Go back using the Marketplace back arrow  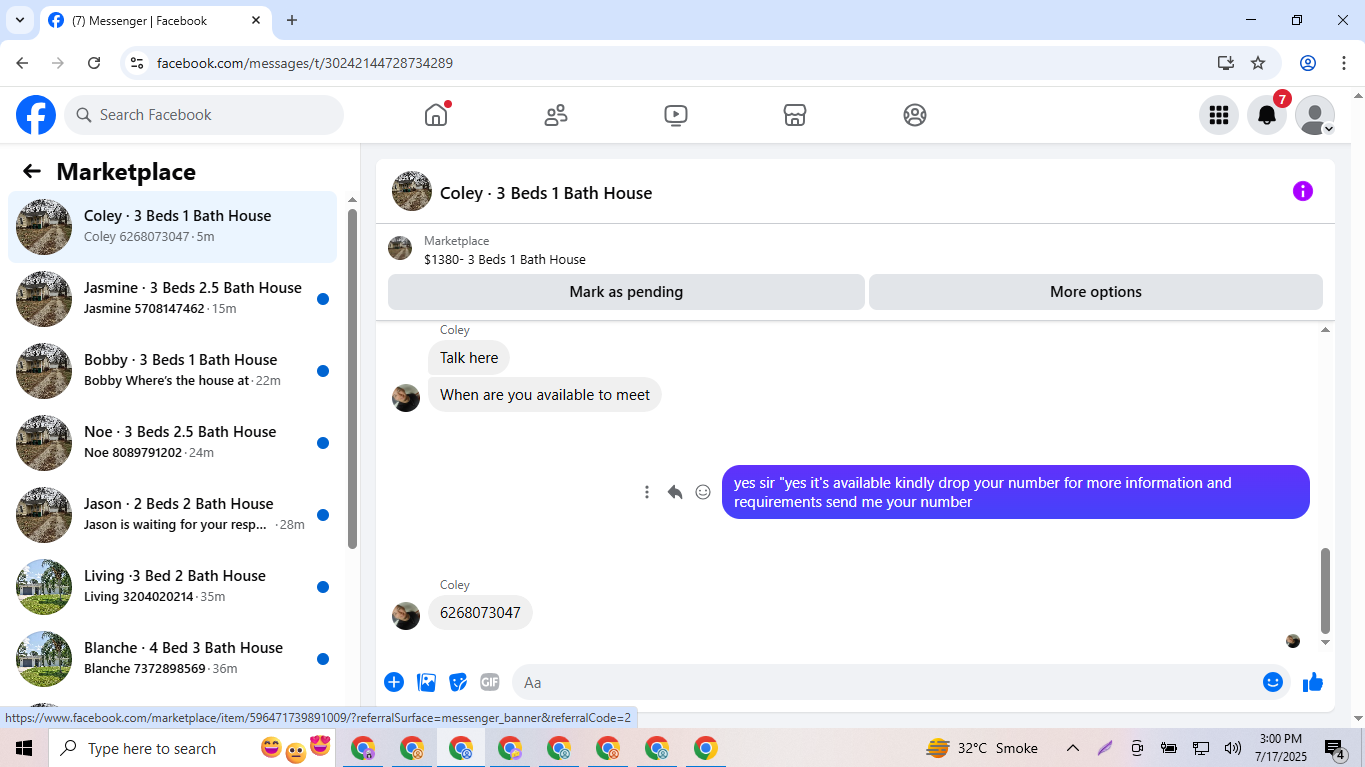coord(32,171)
